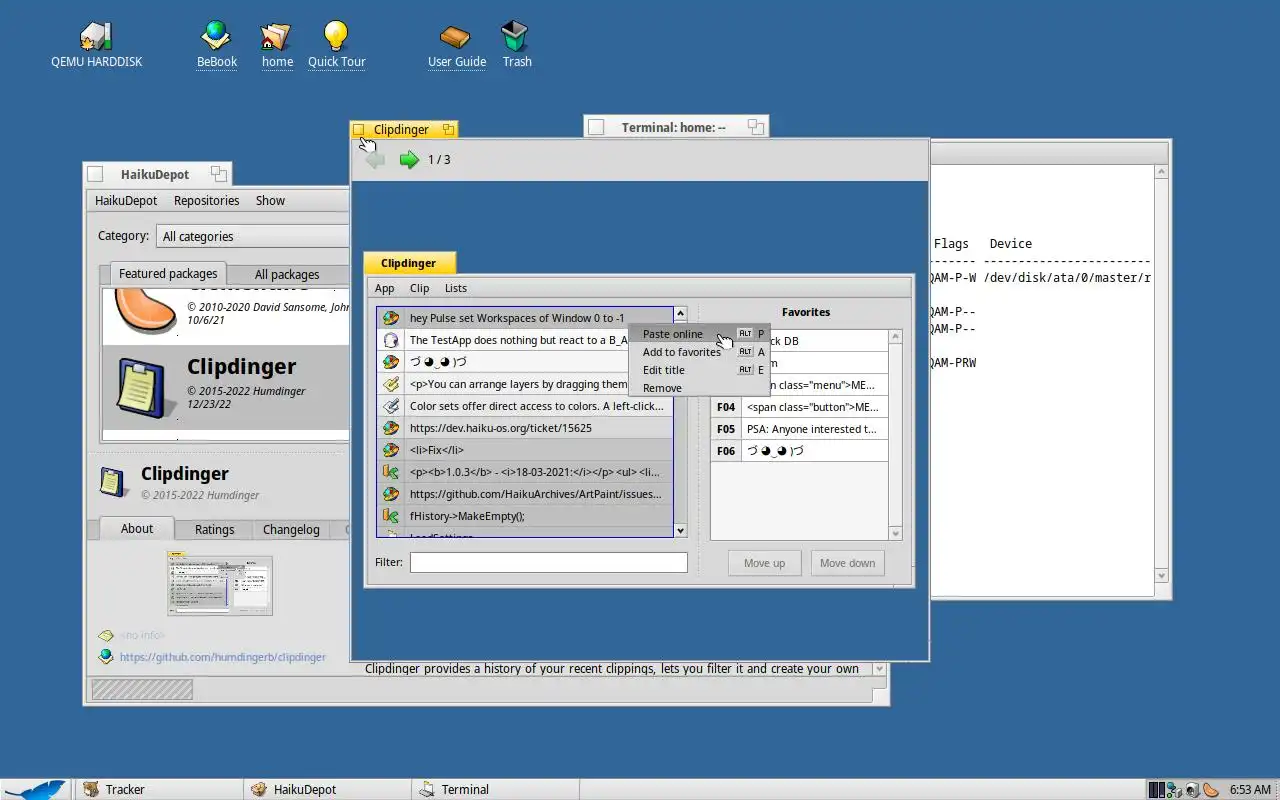Click small Clipdinger icon in package details
Image resolution: width=1280 pixels, height=800 pixels.
[114, 481]
